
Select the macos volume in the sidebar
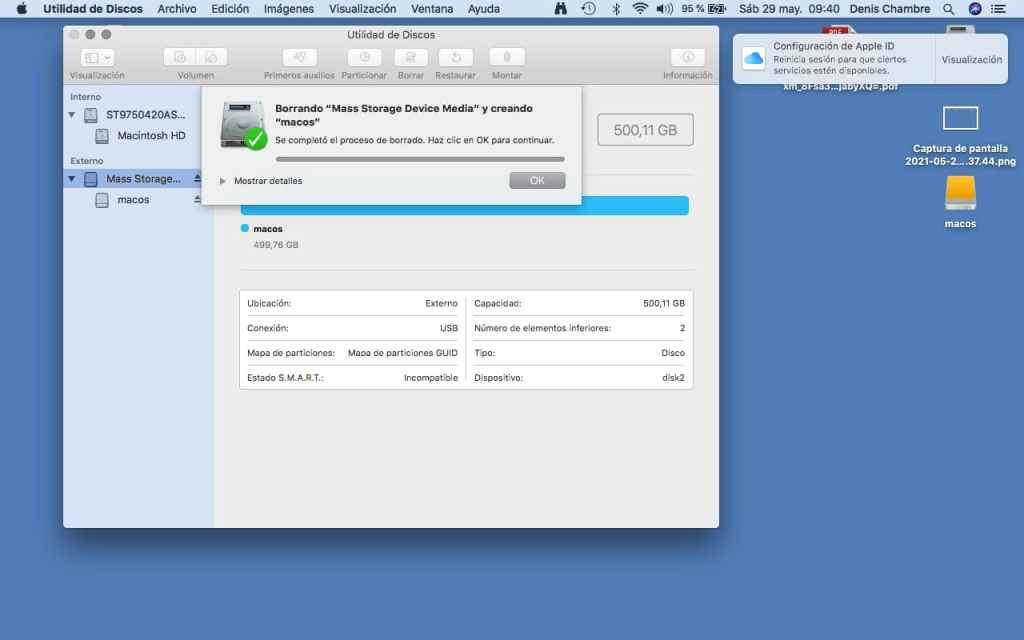pos(133,200)
